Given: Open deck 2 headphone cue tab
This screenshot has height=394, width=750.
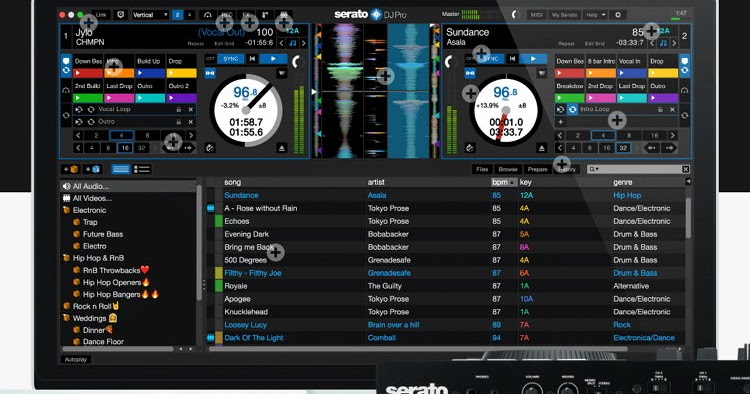Looking at the screenshot, I should click(x=685, y=90).
